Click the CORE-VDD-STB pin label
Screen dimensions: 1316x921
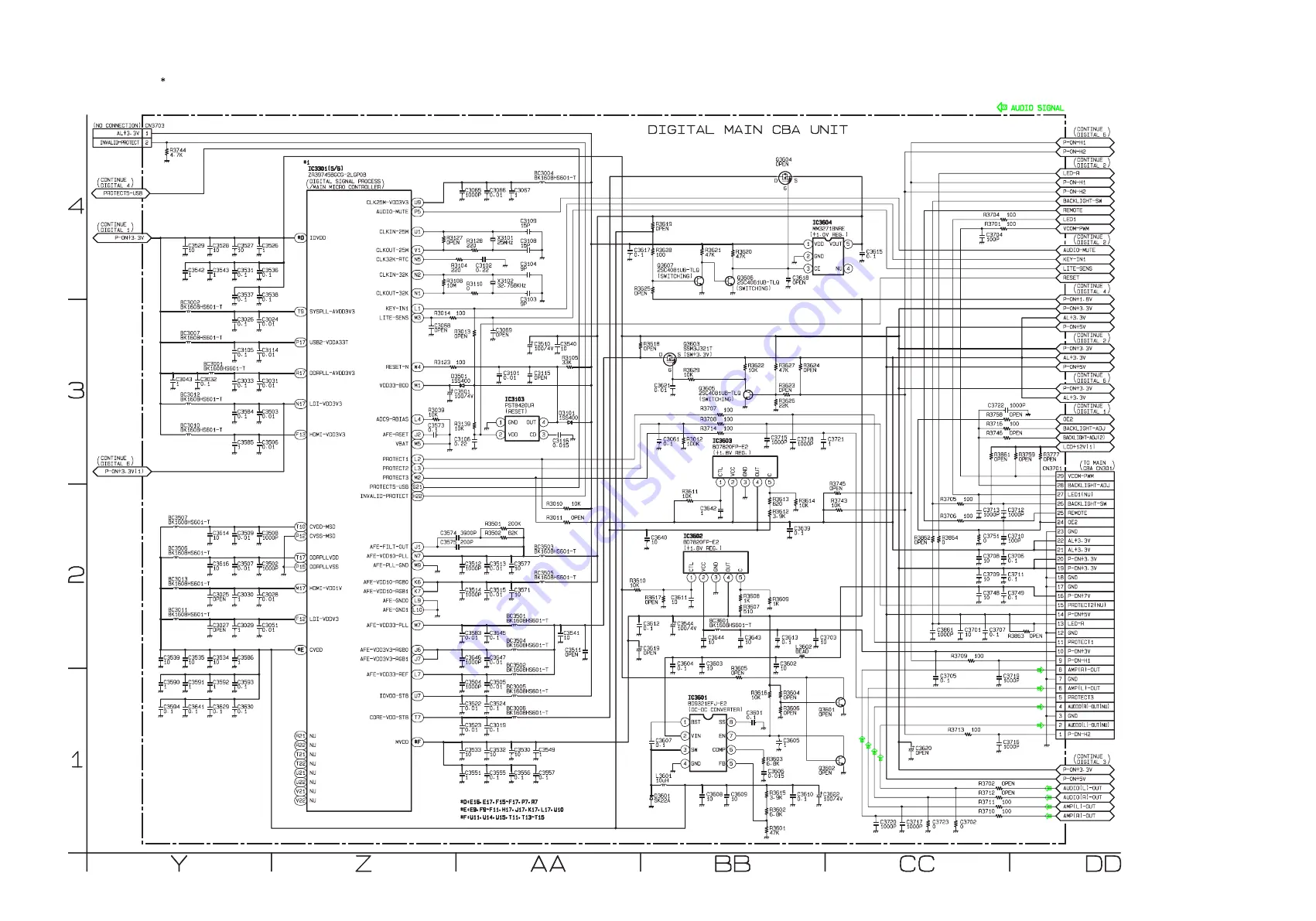[388, 718]
